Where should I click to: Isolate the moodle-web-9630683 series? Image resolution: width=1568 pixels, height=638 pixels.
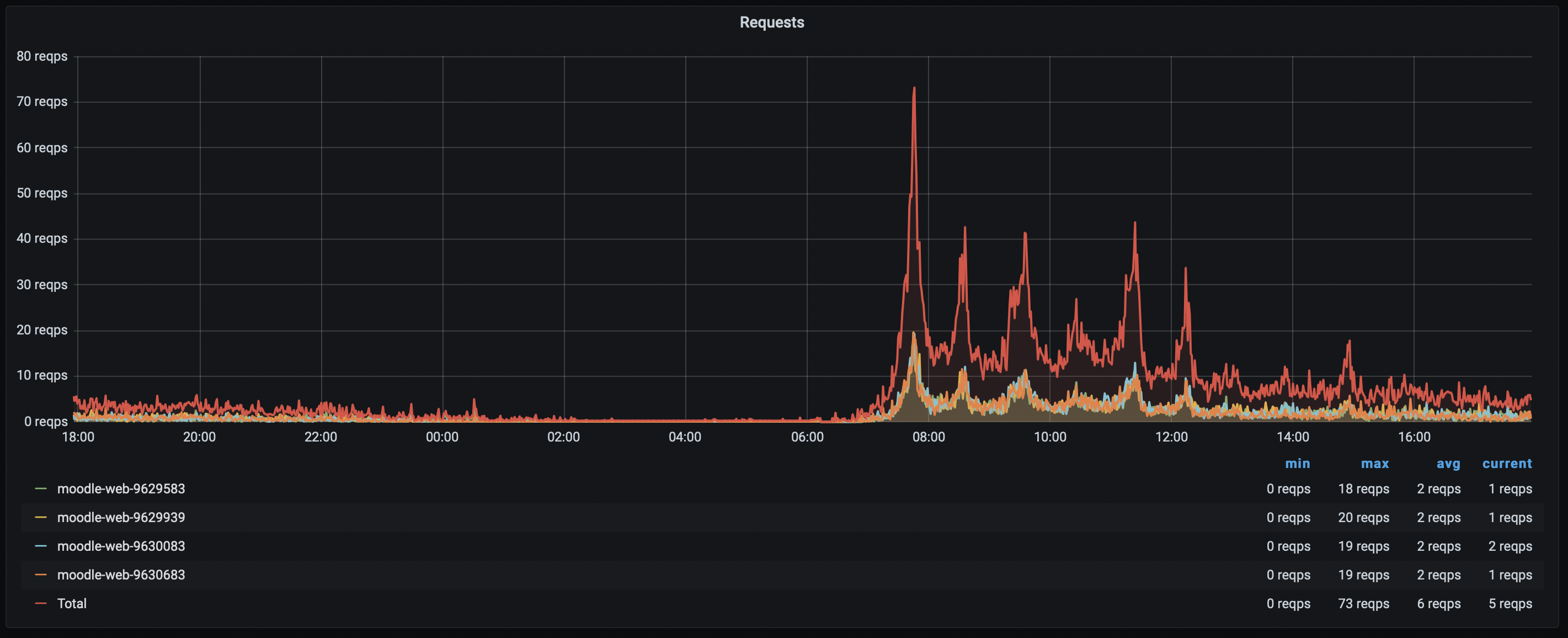click(121, 575)
